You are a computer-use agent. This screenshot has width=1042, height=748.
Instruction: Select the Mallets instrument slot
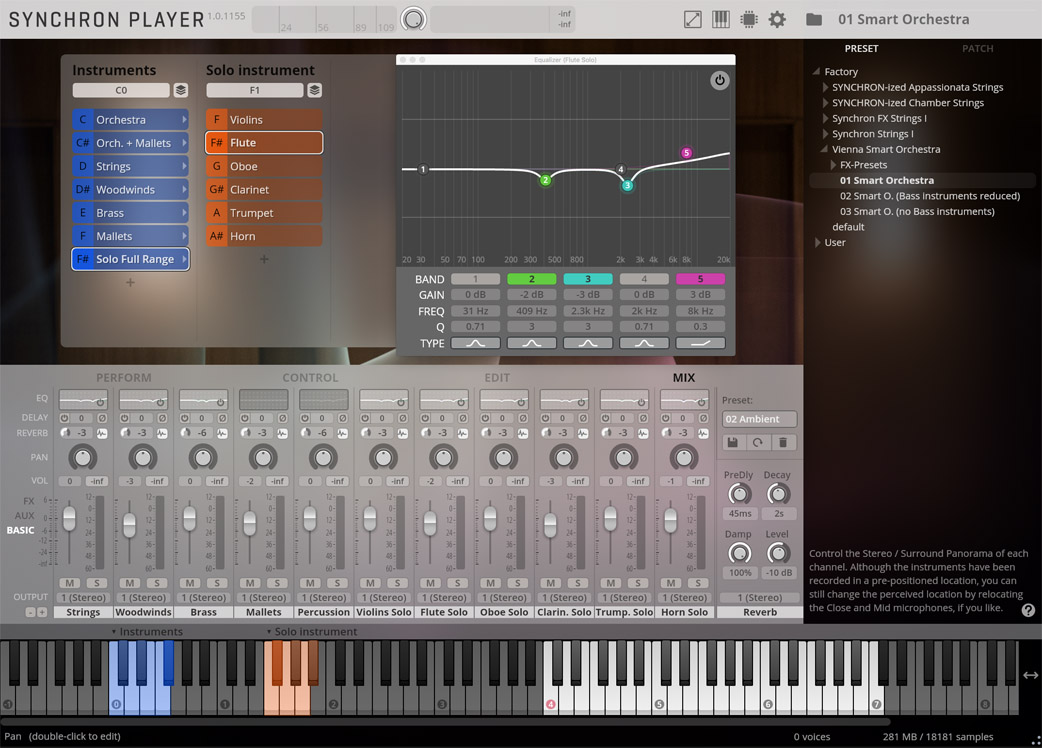pyautogui.click(x=130, y=236)
